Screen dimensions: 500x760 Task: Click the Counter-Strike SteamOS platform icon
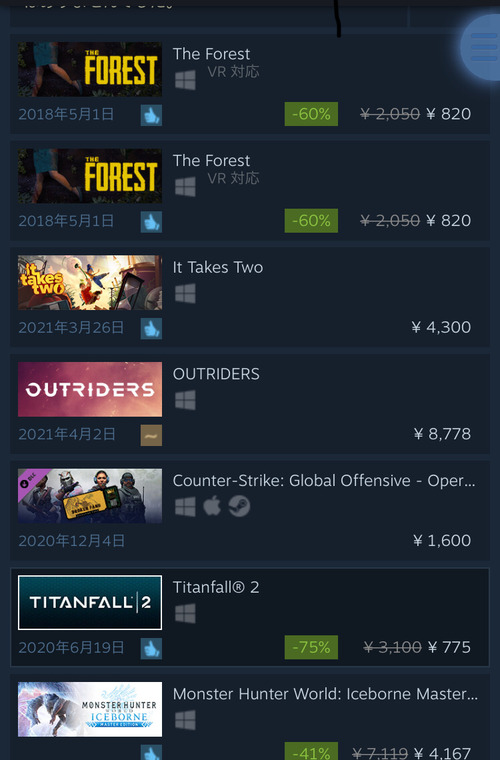[x=239, y=507]
